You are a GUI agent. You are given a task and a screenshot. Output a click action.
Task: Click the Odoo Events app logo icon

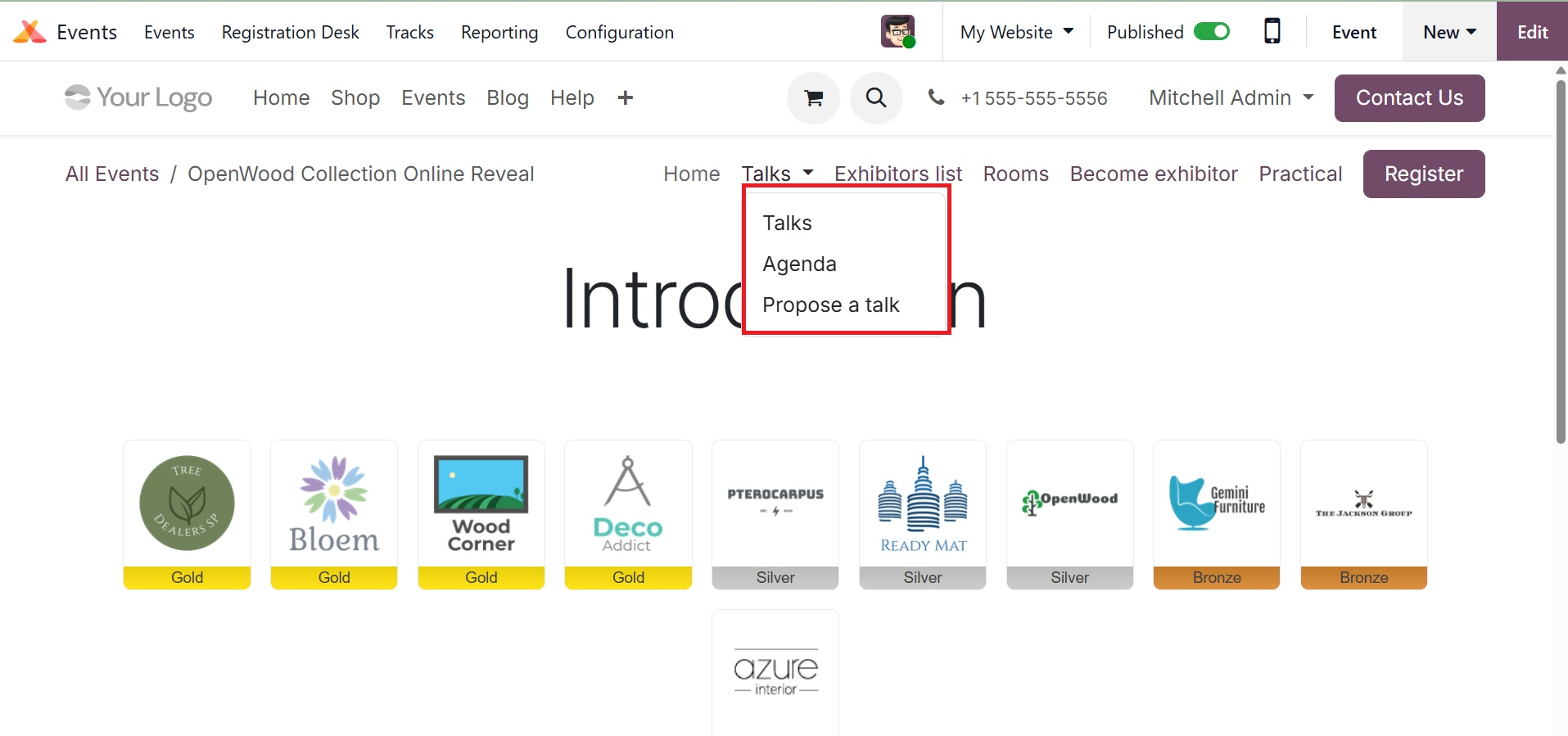[29, 32]
